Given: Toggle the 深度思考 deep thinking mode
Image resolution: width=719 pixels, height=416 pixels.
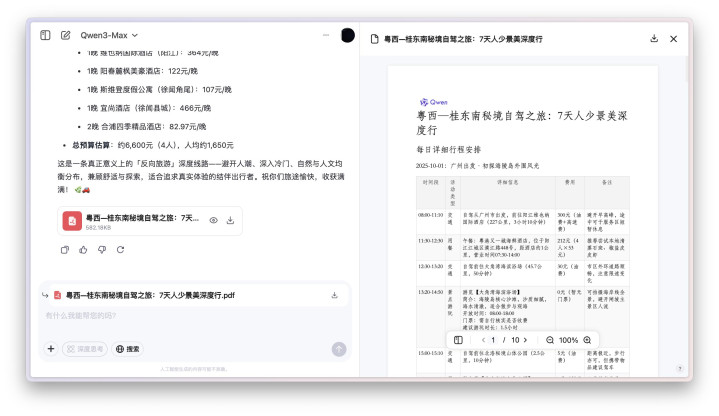Looking at the screenshot, I should click(85, 349).
